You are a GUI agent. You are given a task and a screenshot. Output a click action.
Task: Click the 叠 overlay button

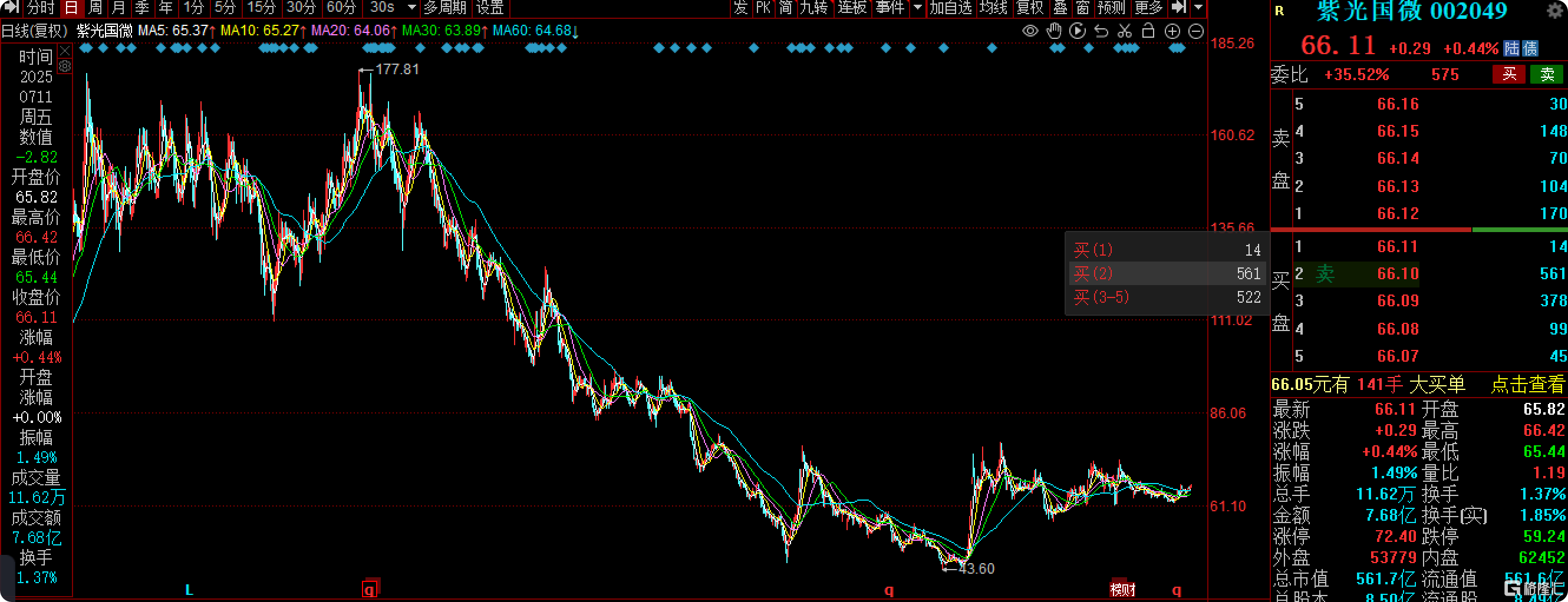pos(1060,8)
